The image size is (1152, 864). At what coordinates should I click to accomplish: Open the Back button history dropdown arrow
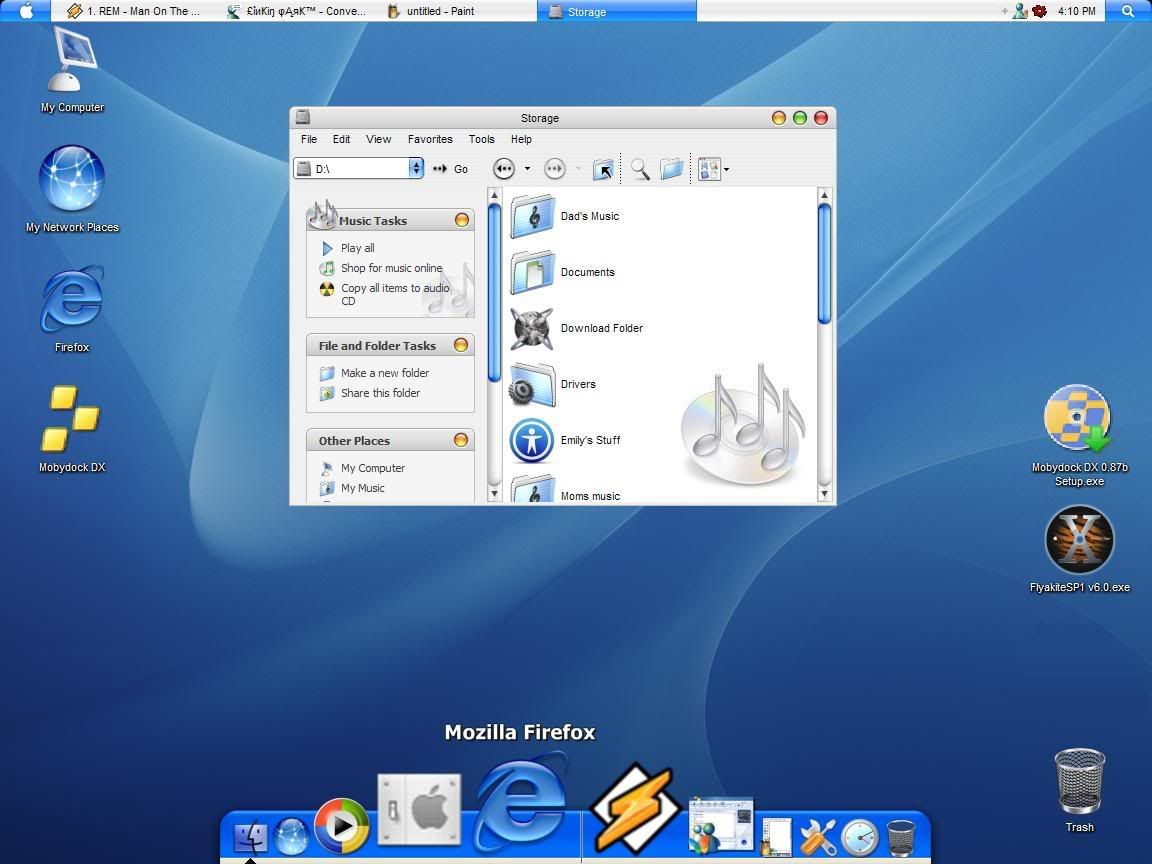point(527,169)
